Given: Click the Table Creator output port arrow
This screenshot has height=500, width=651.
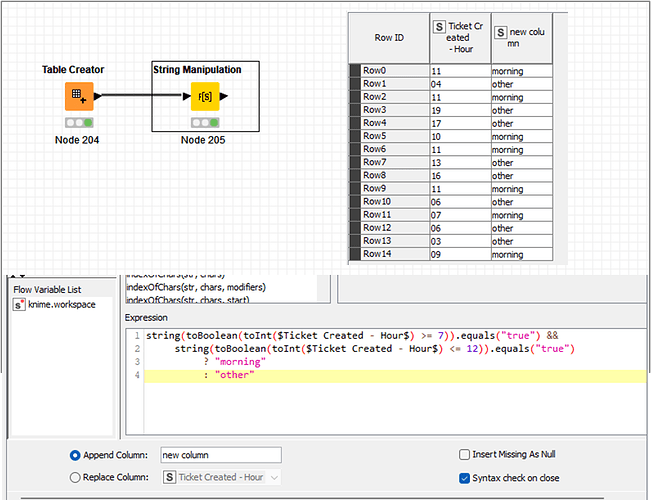Looking at the screenshot, I should point(98,96).
